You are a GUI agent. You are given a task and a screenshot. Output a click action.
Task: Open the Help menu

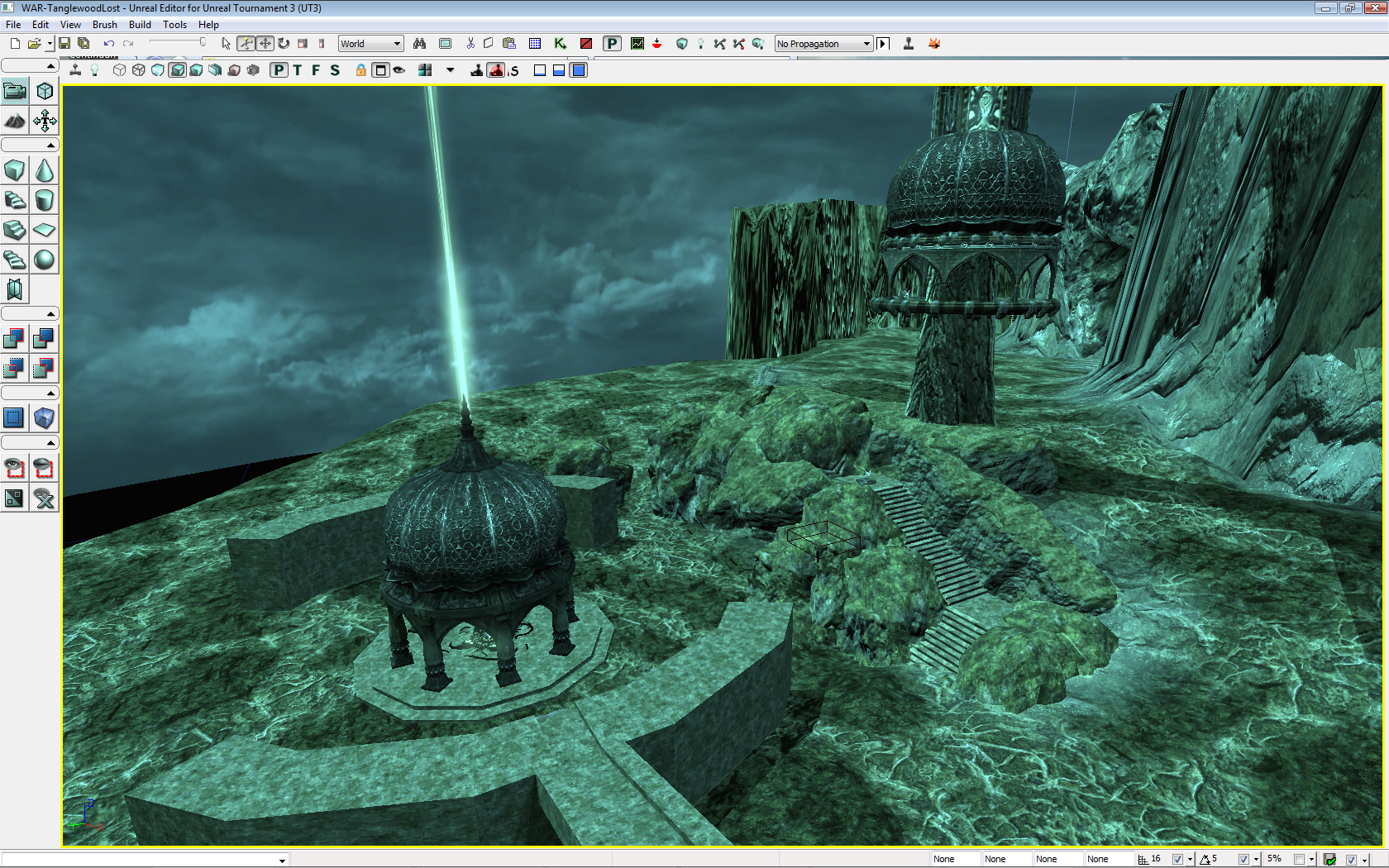(208, 25)
